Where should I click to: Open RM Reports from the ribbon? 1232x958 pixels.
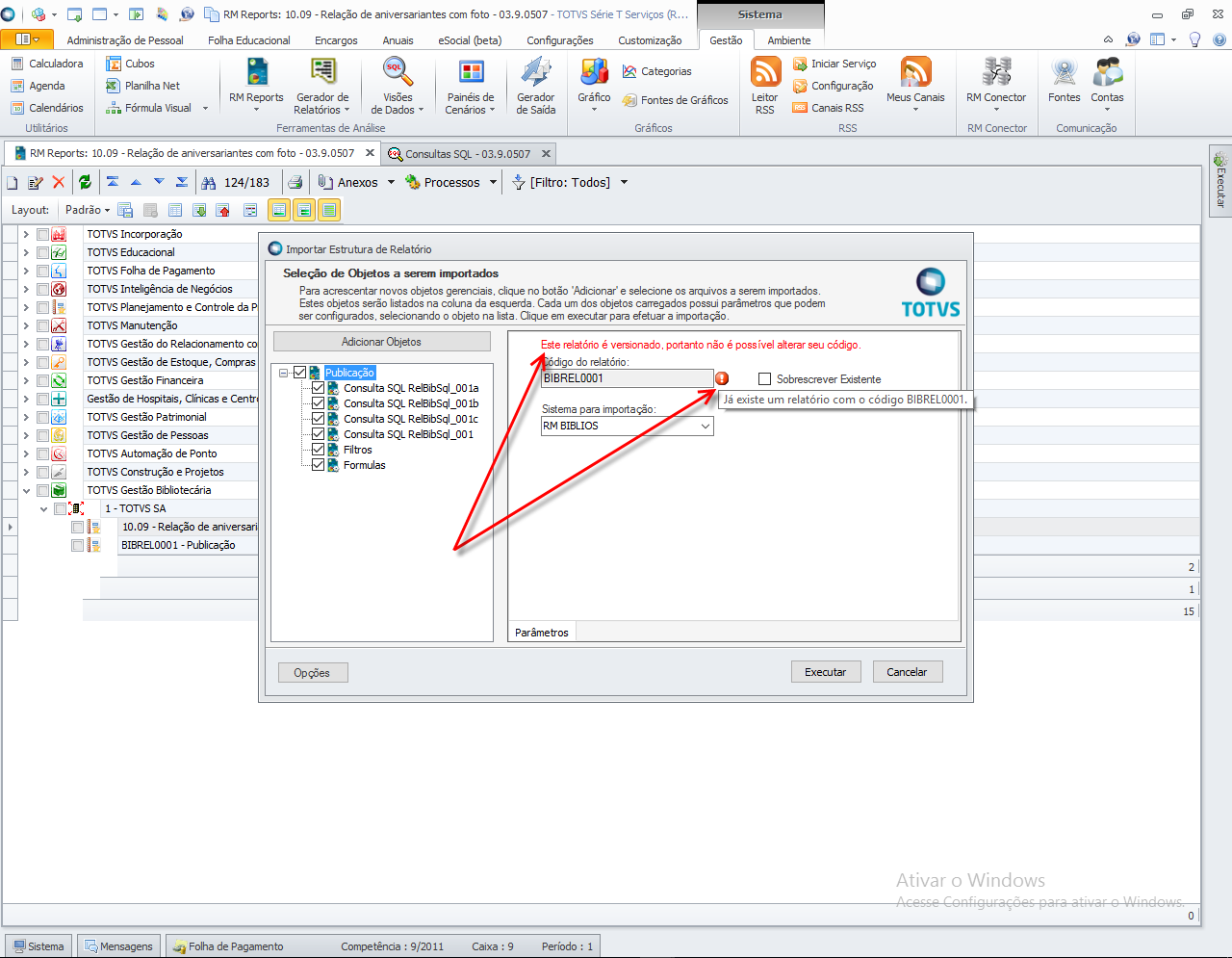256,85
